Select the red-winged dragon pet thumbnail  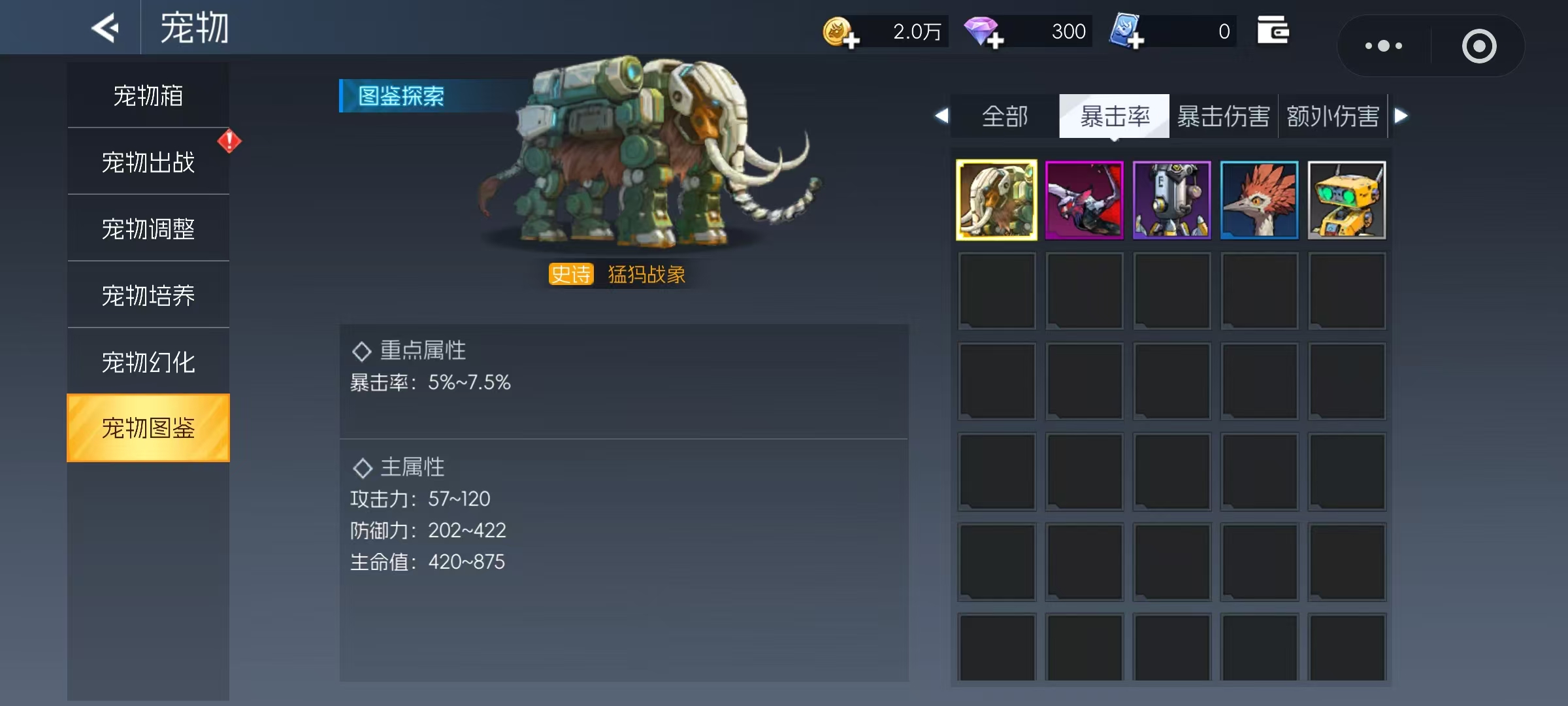click(1084, 200)
